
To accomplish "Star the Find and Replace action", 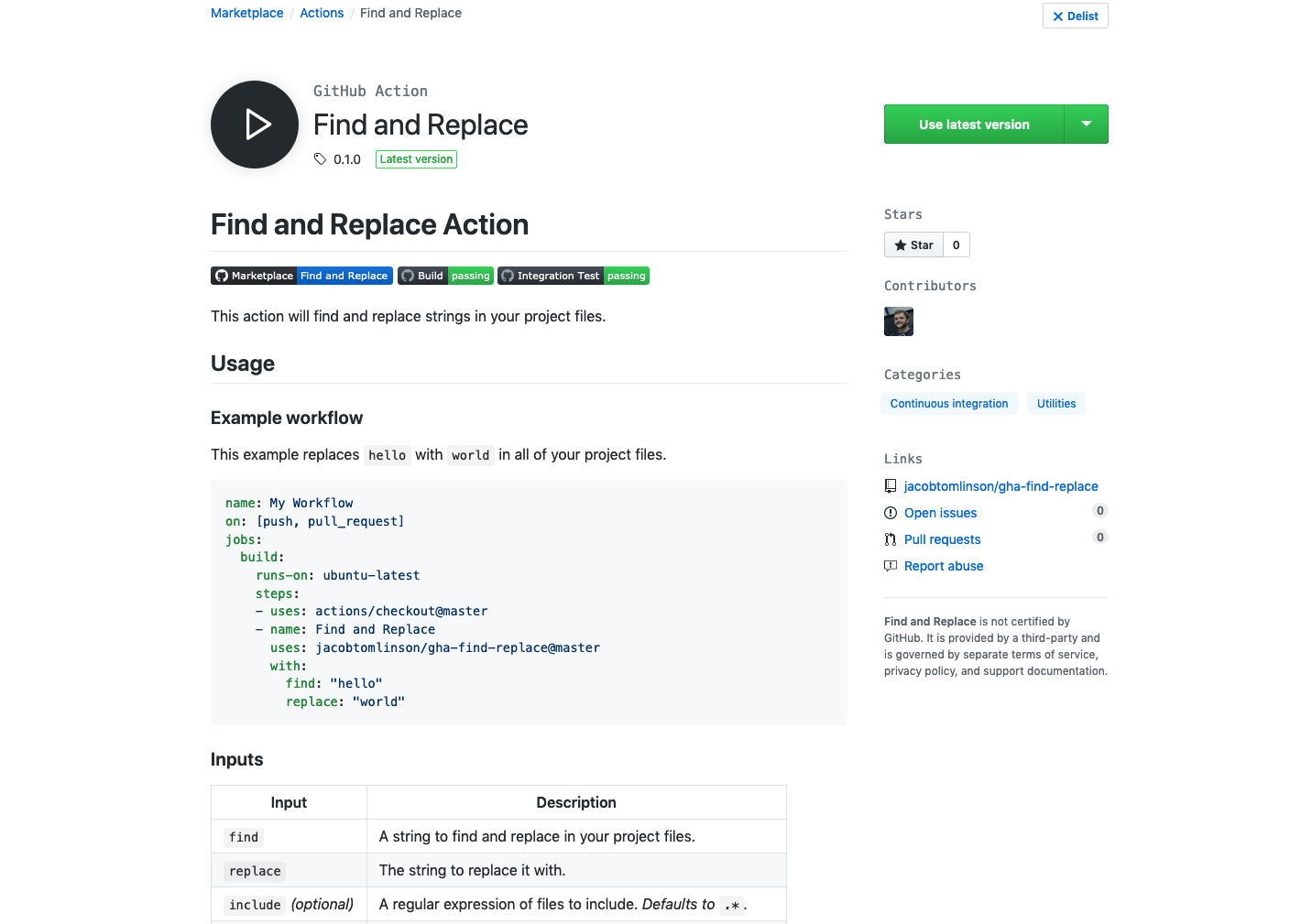I will point(913,245).
